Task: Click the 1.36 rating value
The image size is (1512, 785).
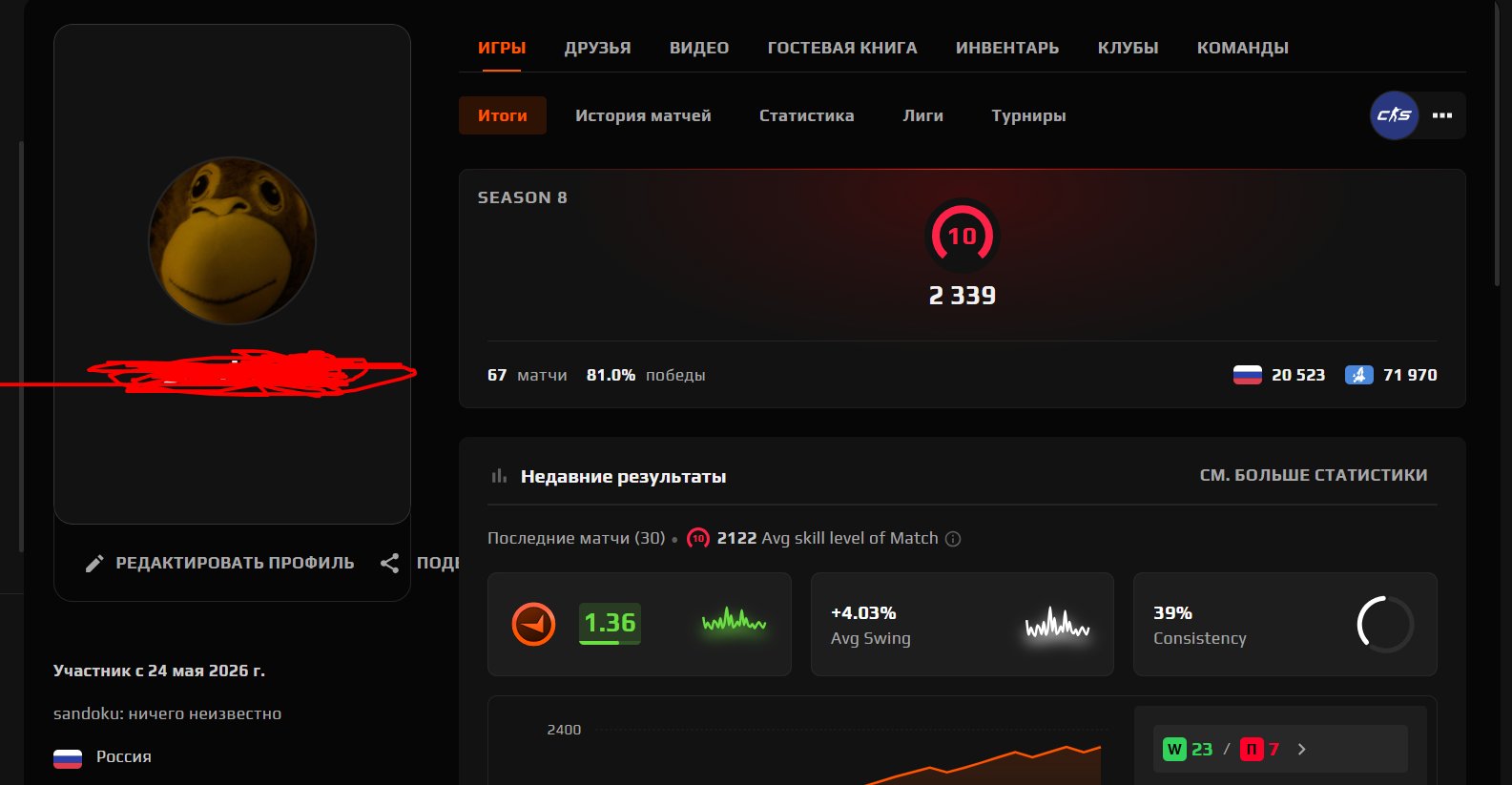Action: [610, 623]
